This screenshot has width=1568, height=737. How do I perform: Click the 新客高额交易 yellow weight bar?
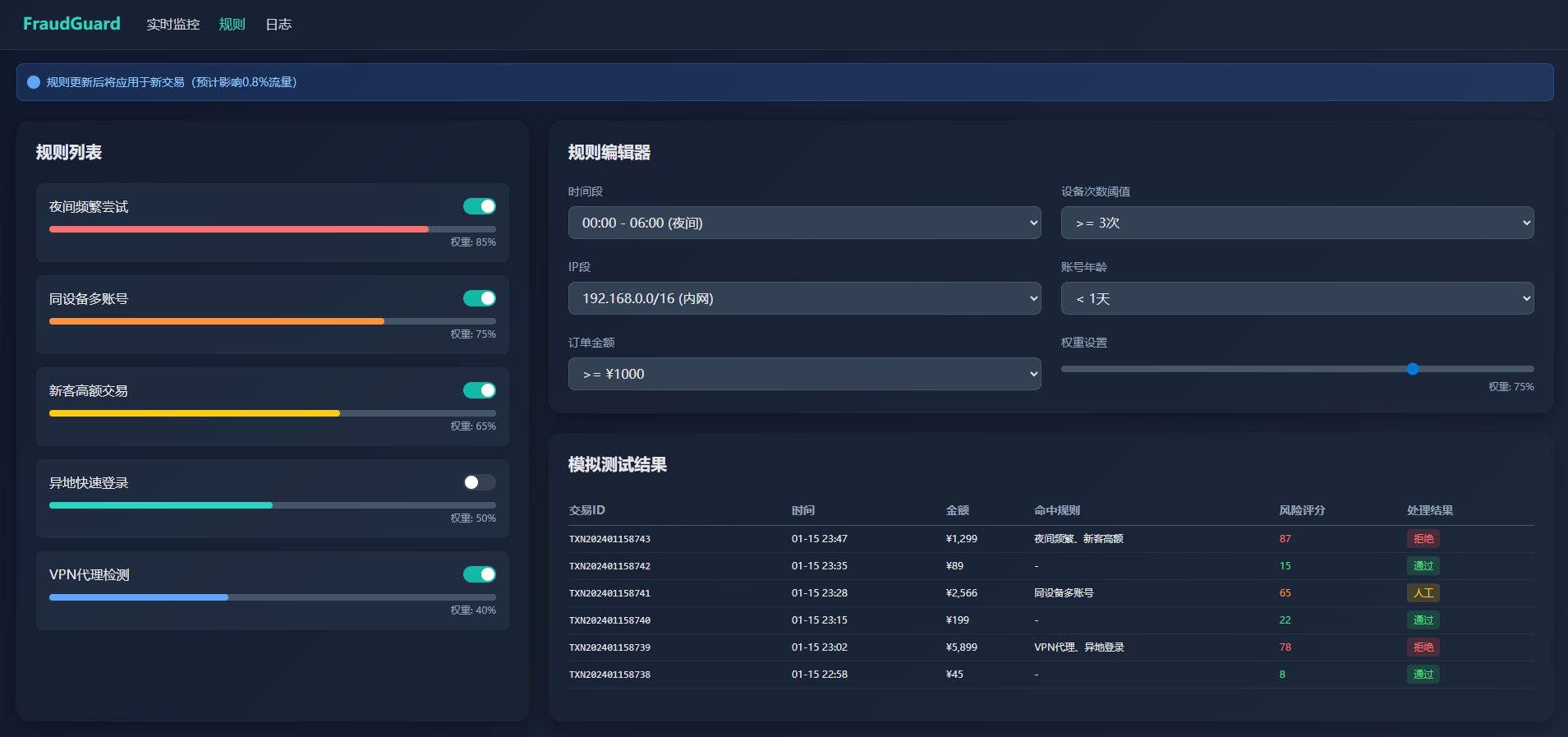pyautogui.click(x=195, y=413)
